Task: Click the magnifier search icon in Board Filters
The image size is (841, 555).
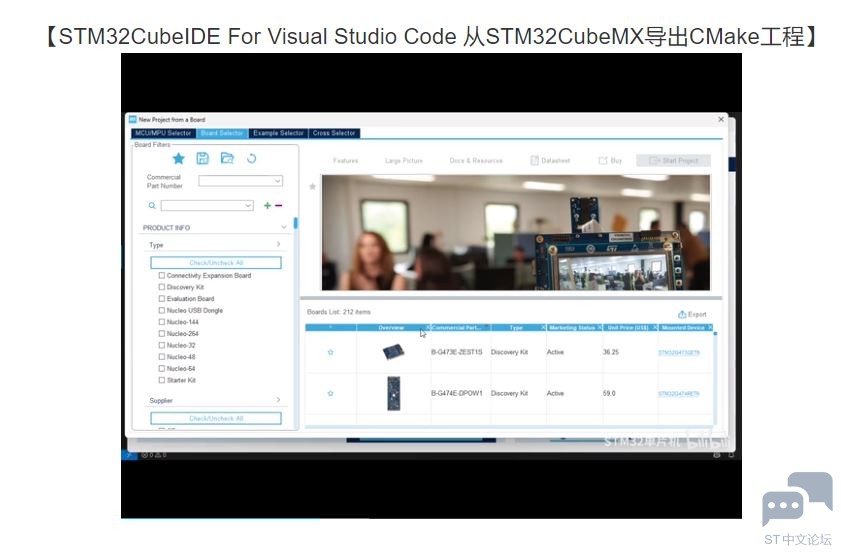Action: pyautogui.click(x=152, y=205)
